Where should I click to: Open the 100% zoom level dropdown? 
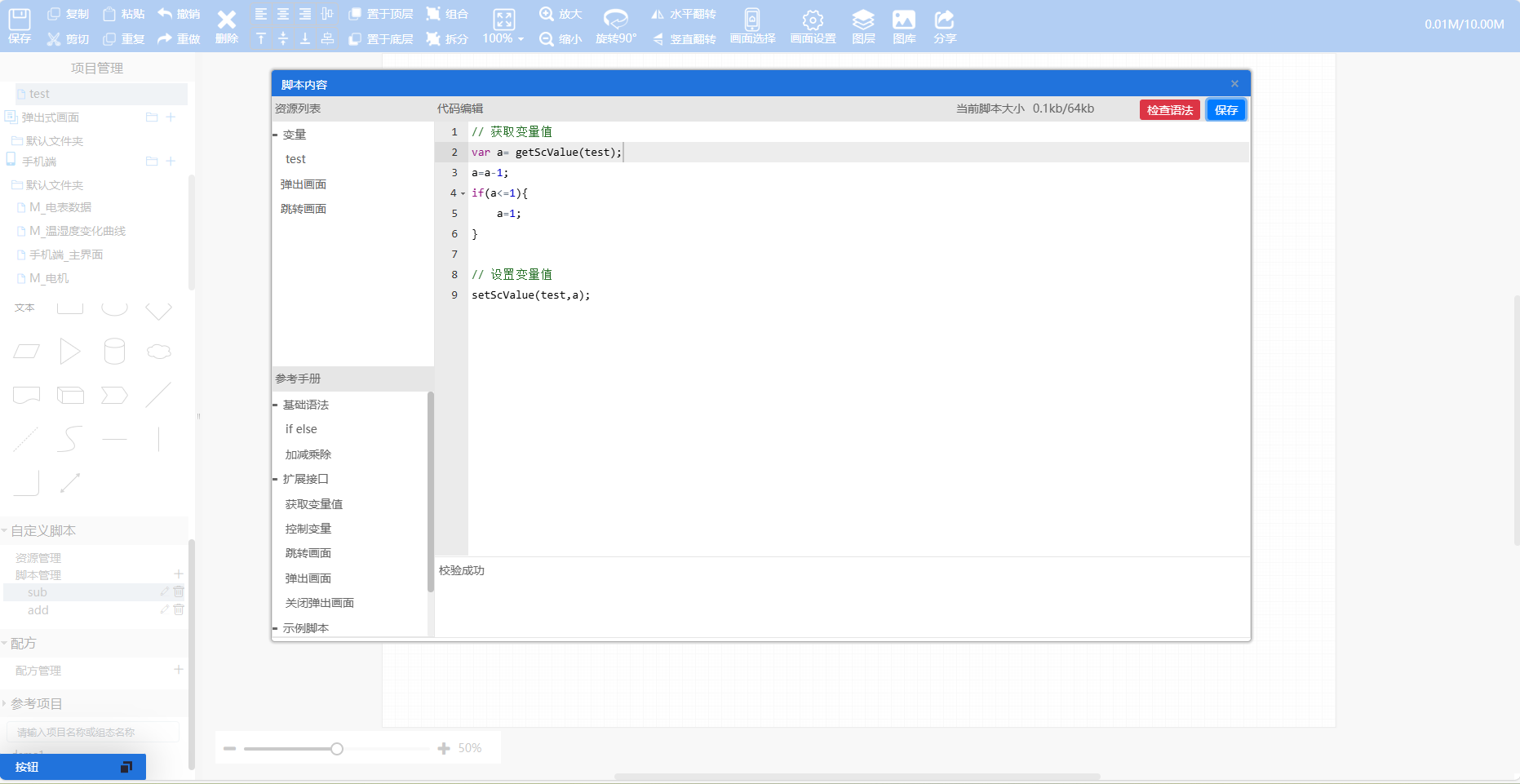tap(503, 38)
